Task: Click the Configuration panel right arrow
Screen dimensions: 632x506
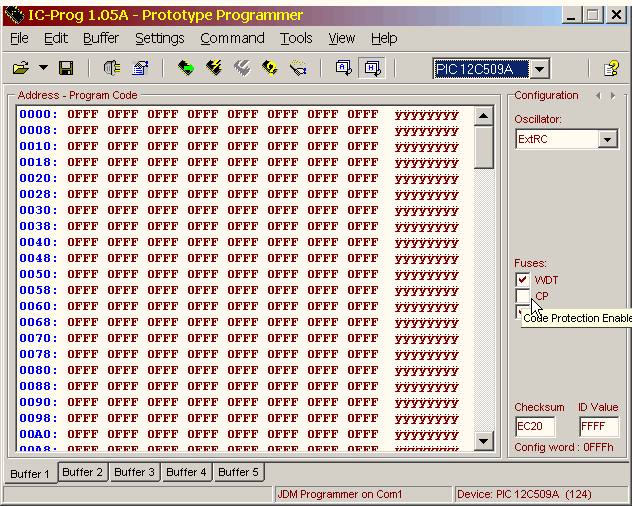Action: coord(613,96)
